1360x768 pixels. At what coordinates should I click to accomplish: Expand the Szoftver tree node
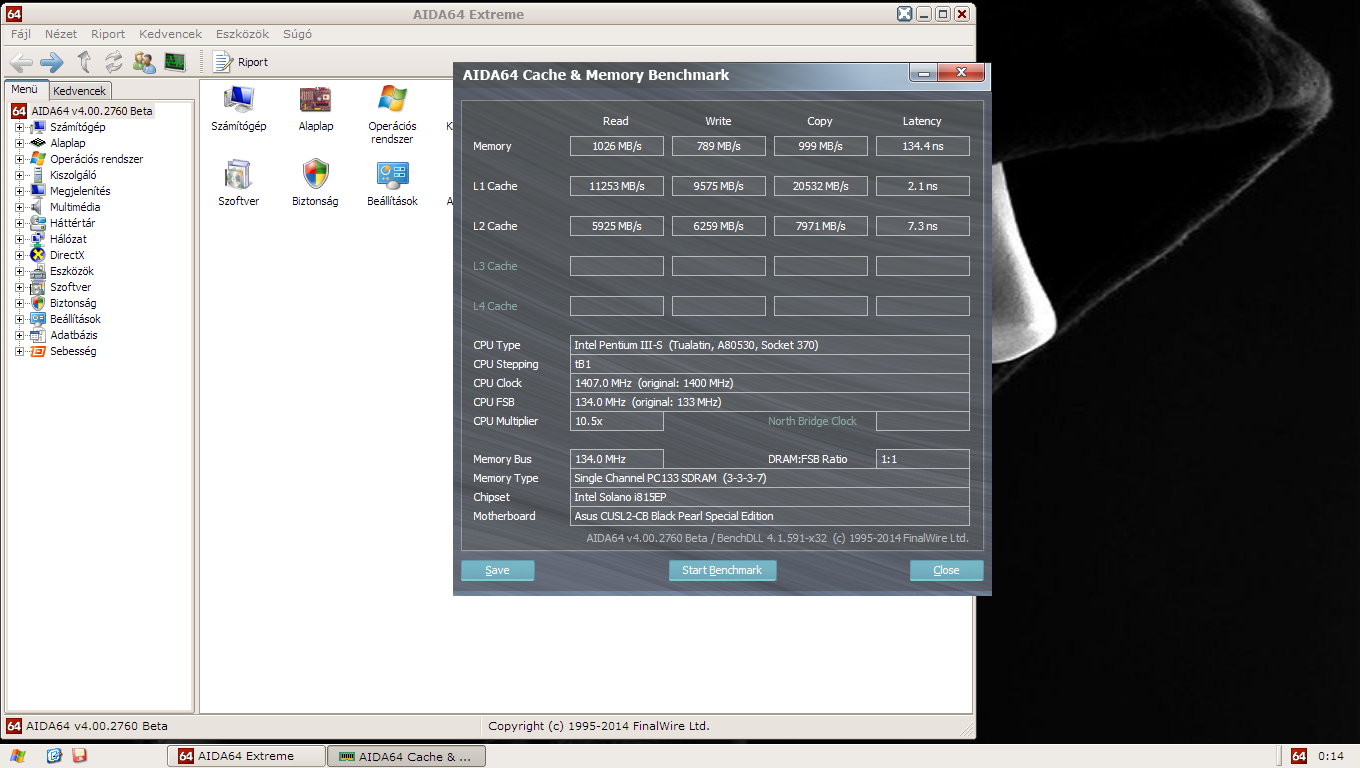[x=19, y=287]
